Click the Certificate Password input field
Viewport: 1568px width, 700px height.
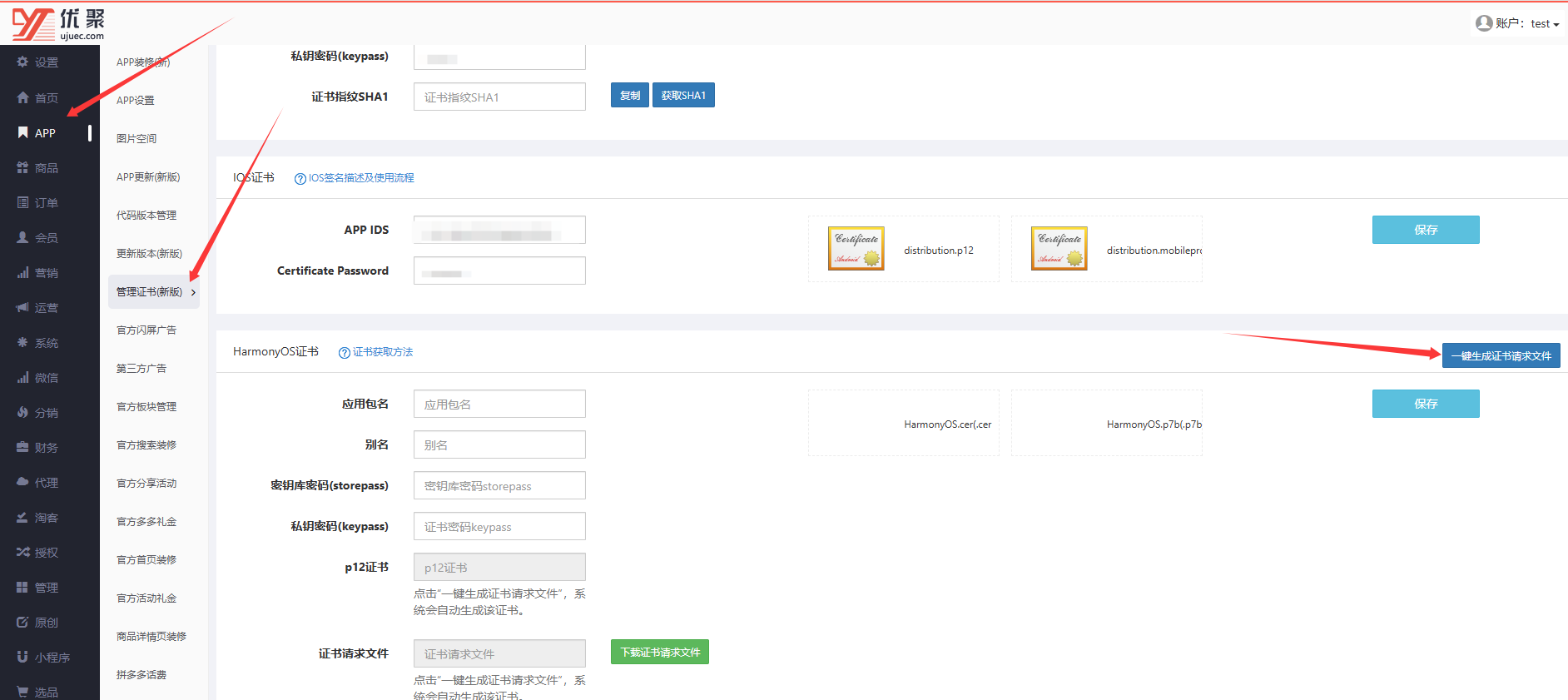click(x=499, y=271)
